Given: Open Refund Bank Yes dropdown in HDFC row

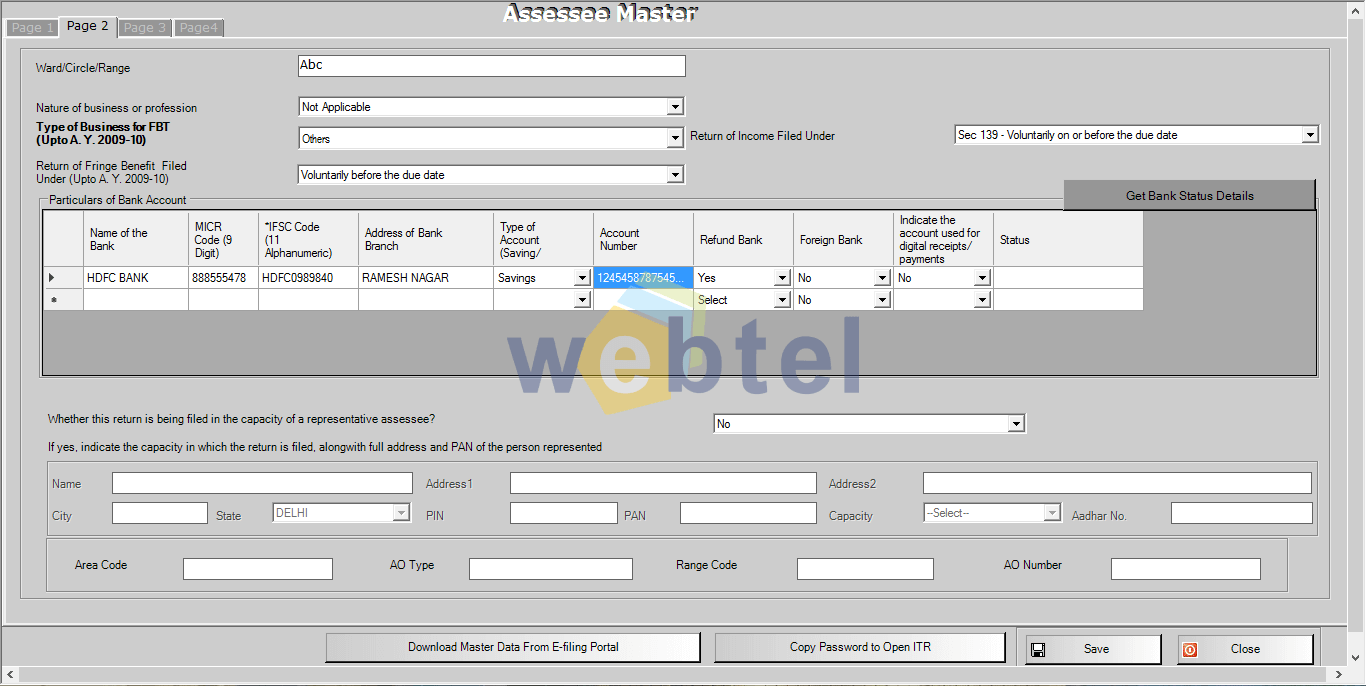Looking at the screenshot, I should click(x=782, y=278).
